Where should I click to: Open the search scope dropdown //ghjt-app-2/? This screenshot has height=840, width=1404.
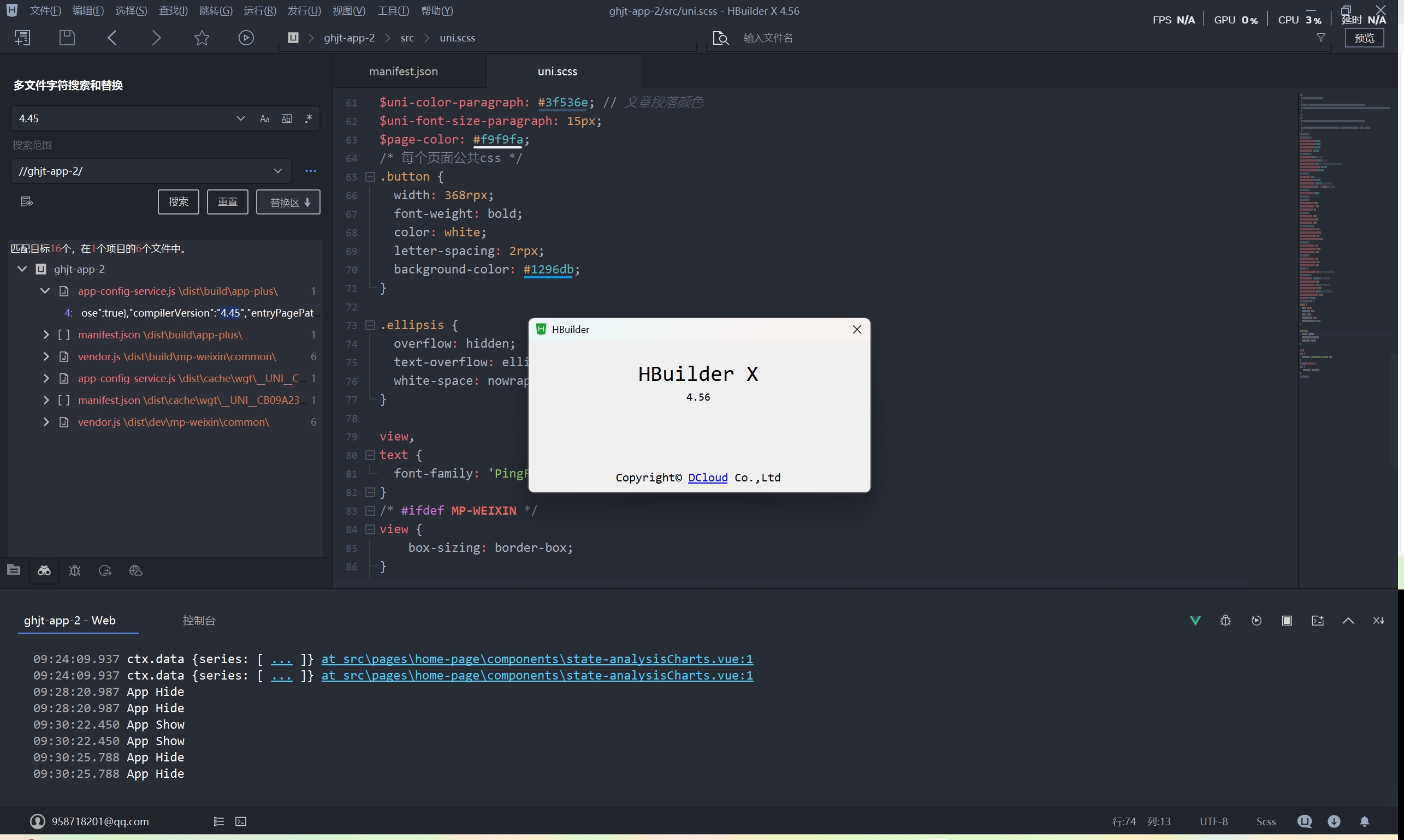coord(277,171)
